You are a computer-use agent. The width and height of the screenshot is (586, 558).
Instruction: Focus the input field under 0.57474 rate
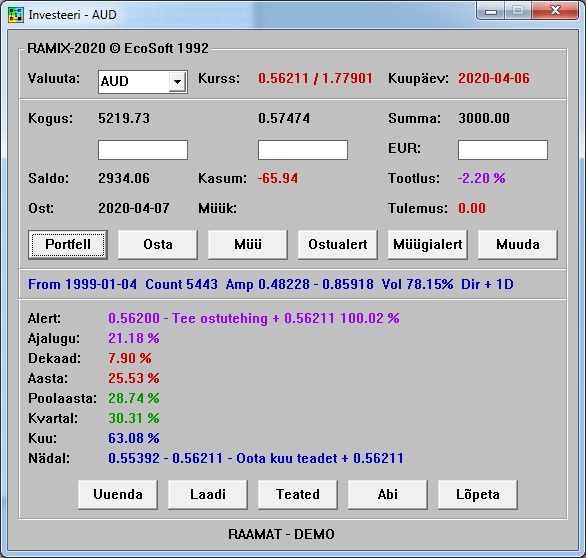pyautogui.click(x=303, y=150)
